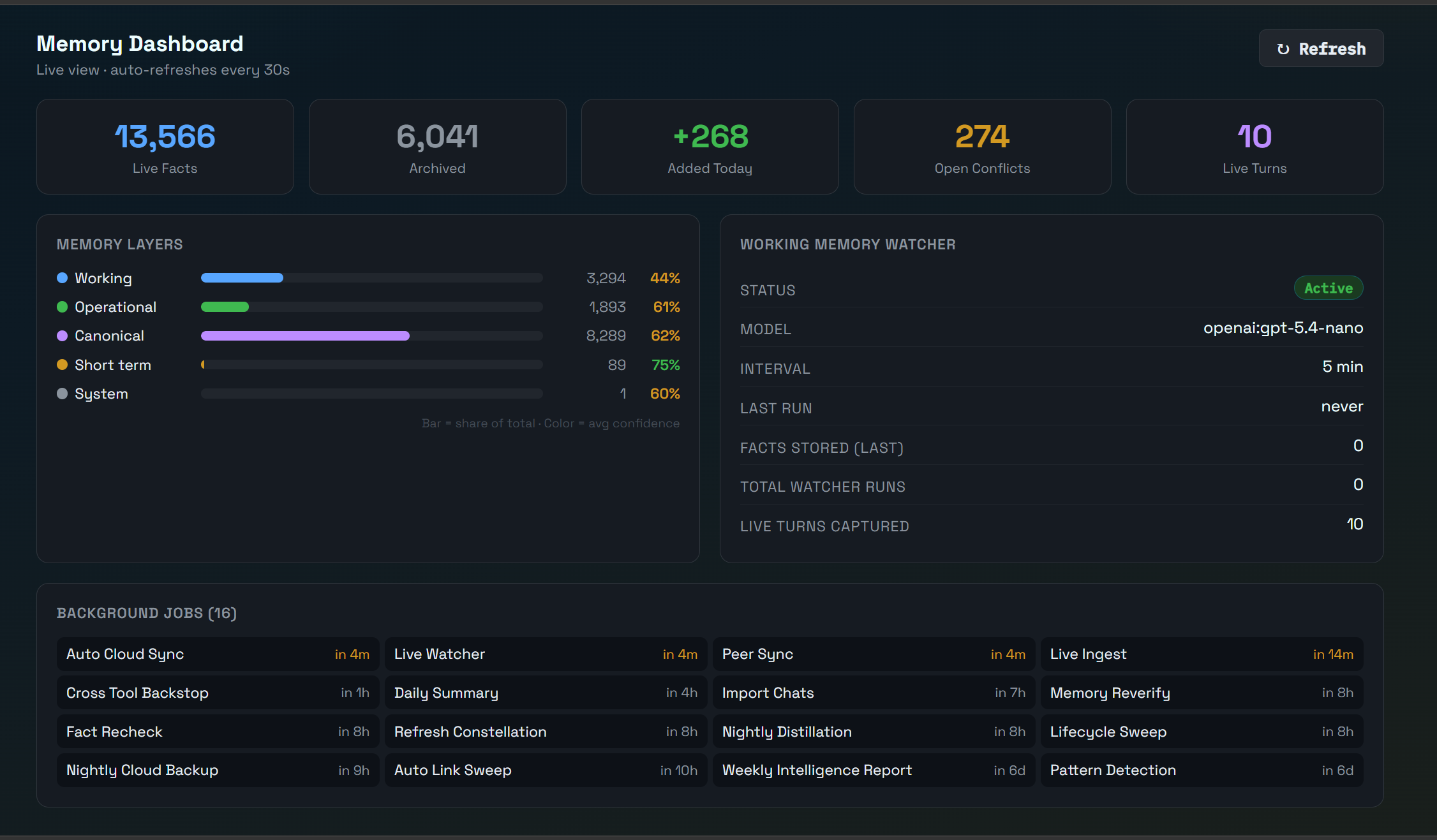Click the Working layer progress bar
The image size is (1437, 840).
tap(242, 278)
